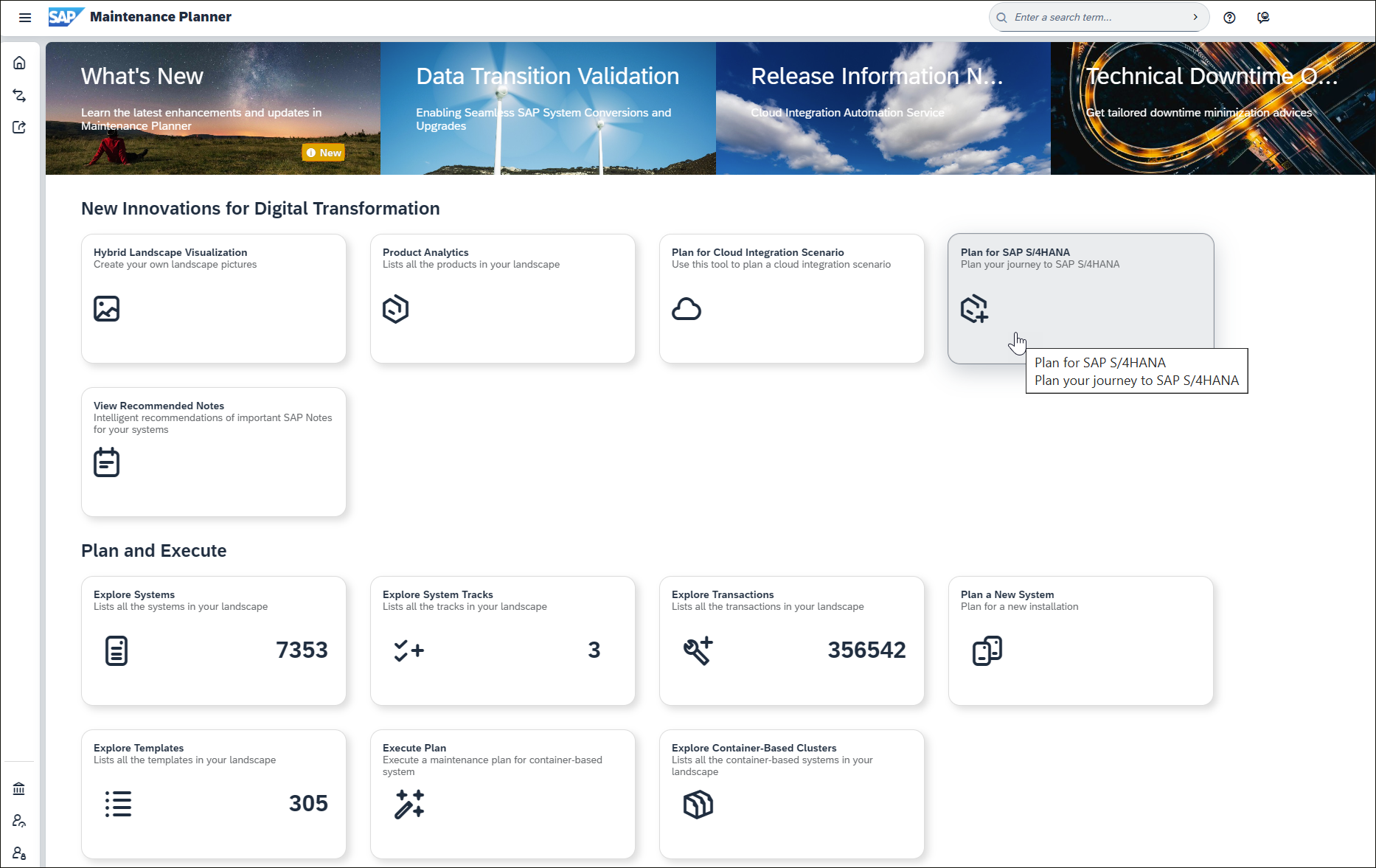Go to Home in the sidebar
The height and width of the screenshot is (868, 1376).
point(19,63)
